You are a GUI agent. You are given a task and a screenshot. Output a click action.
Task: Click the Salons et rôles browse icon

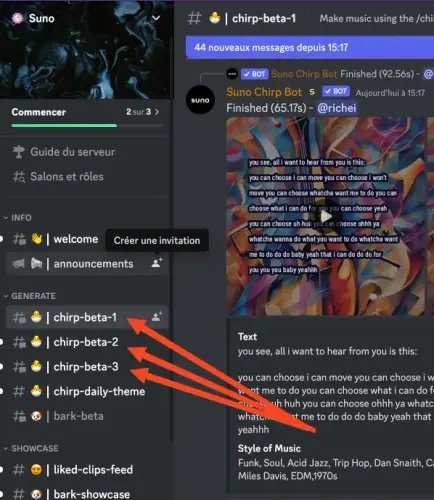coord(19,177)
